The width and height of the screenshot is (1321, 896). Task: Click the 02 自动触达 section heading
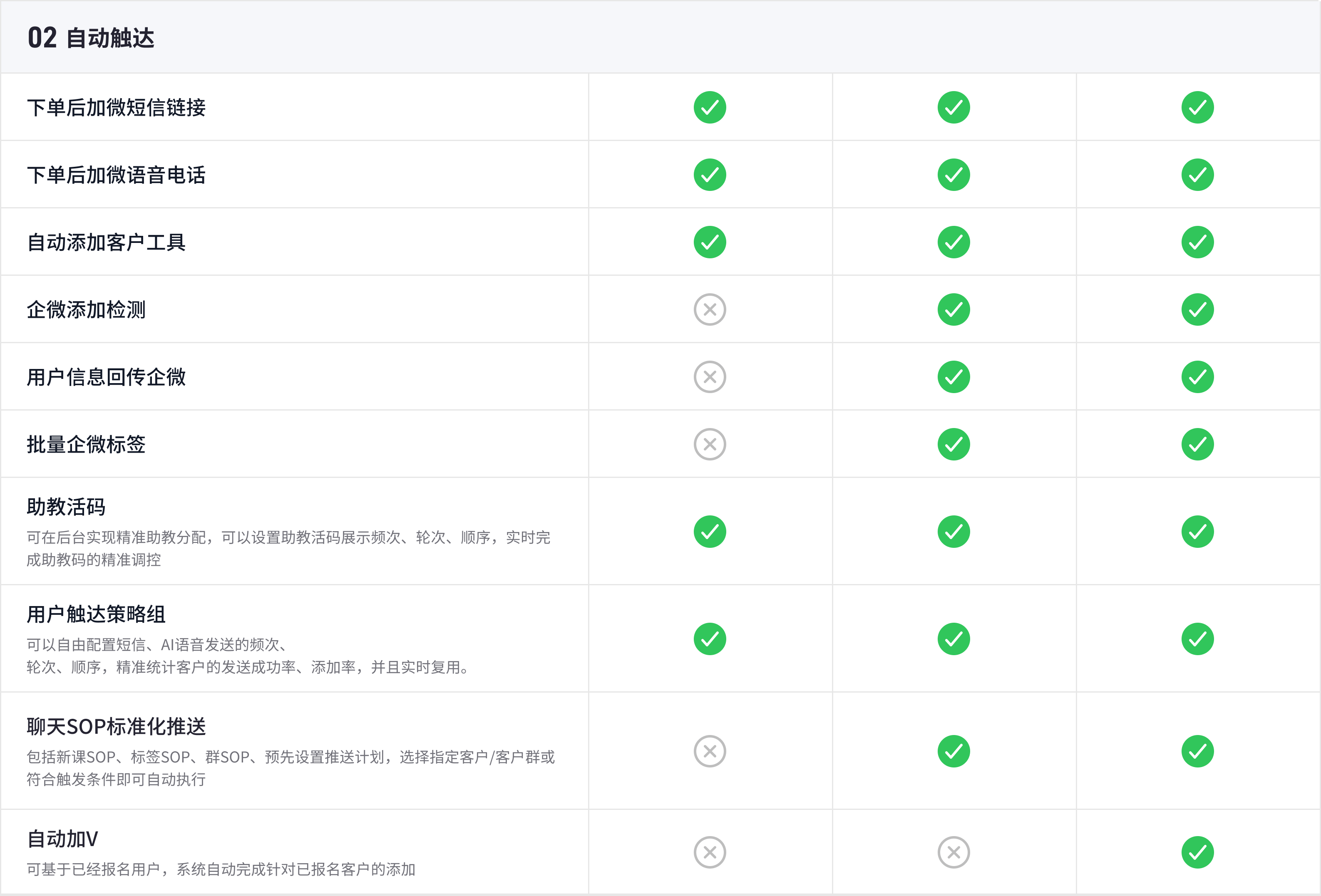[x=91, y=38]
